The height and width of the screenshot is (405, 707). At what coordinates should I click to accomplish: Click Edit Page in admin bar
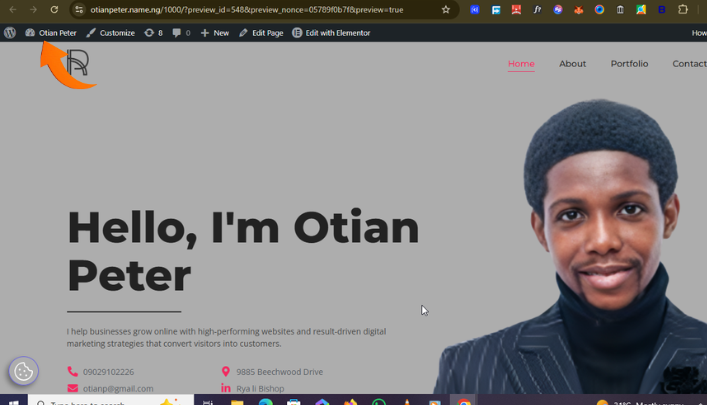(x=260, y=33)
